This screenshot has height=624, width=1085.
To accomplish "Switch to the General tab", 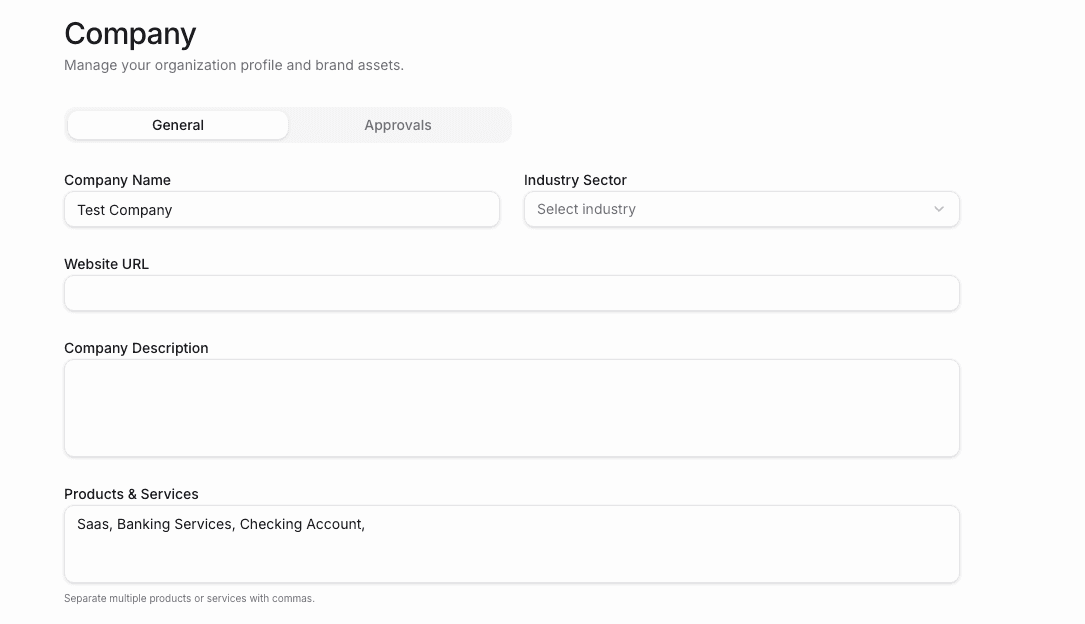I will 178,125.
